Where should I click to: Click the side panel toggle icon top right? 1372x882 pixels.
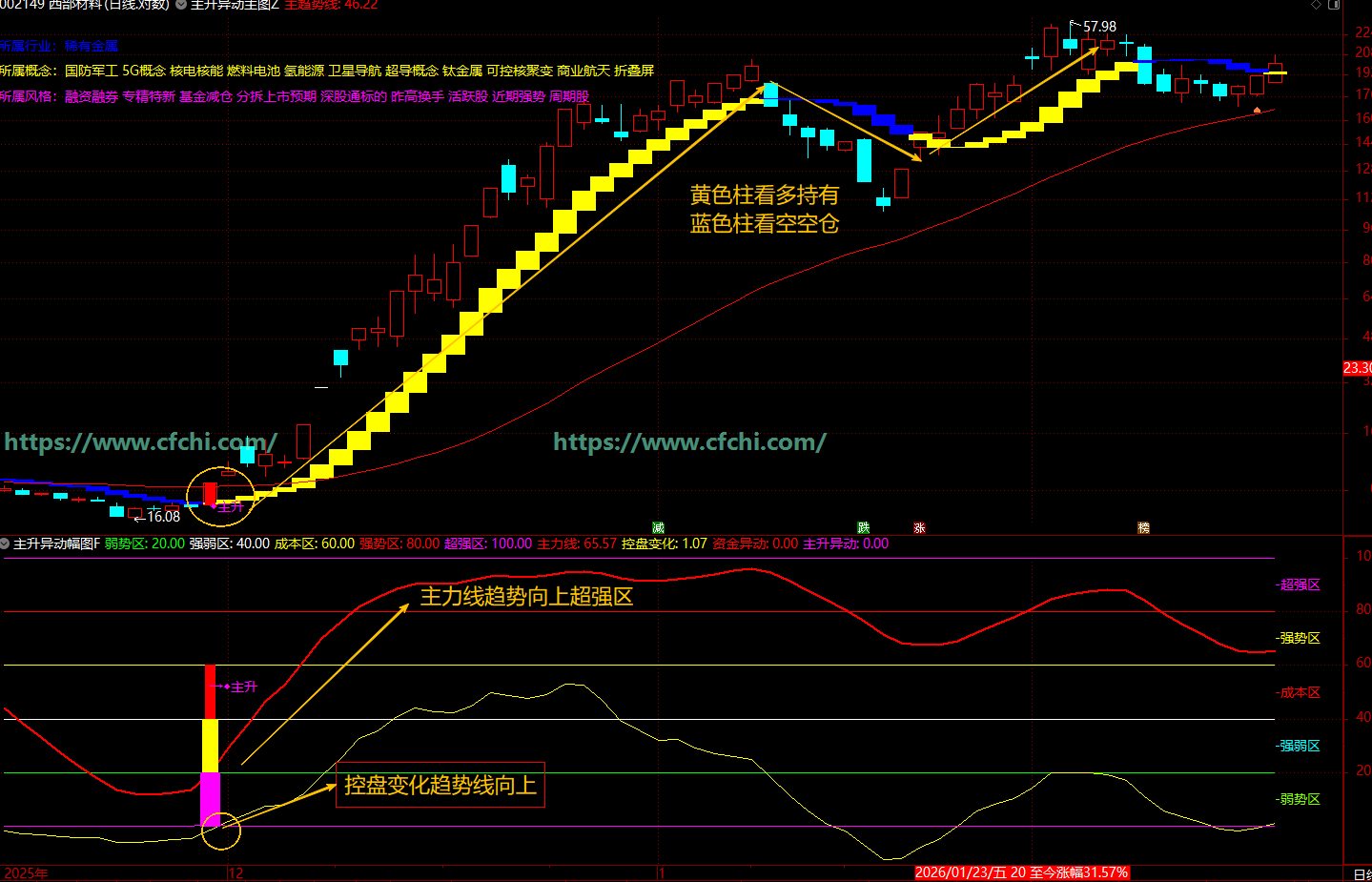coord(1334,5)
